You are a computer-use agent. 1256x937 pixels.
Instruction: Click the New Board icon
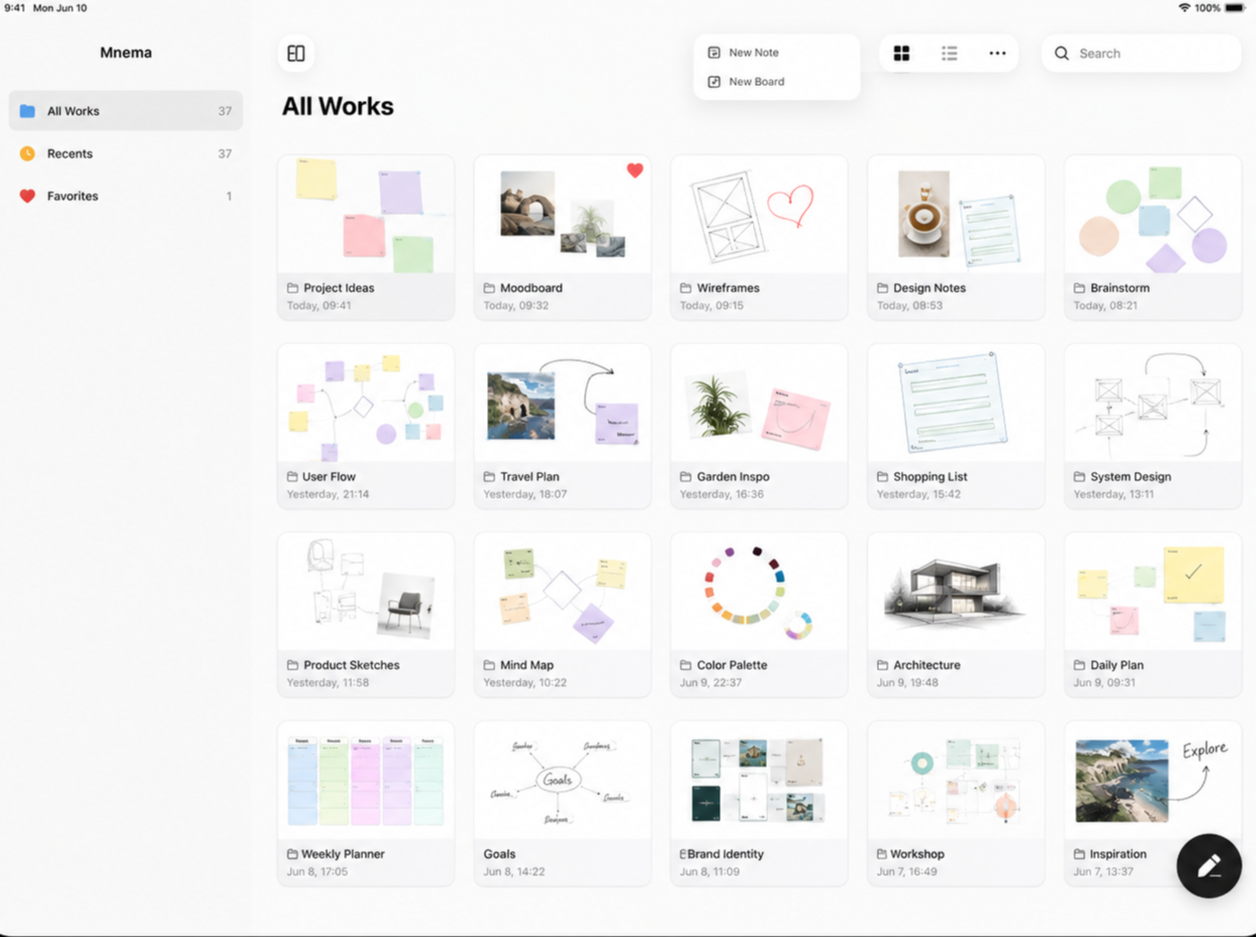pos(714,82)
